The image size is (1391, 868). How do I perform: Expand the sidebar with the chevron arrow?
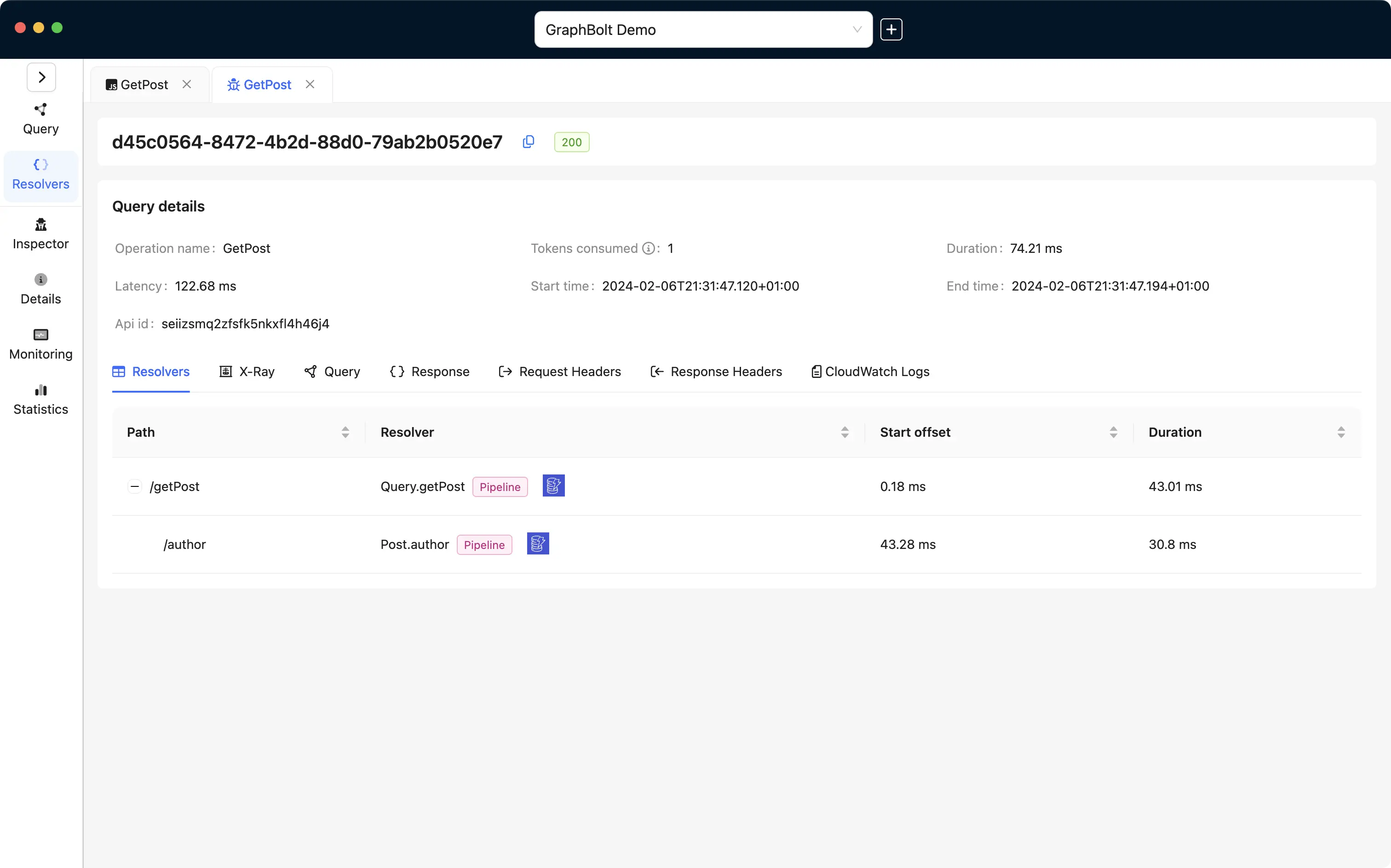coord(41,76)
